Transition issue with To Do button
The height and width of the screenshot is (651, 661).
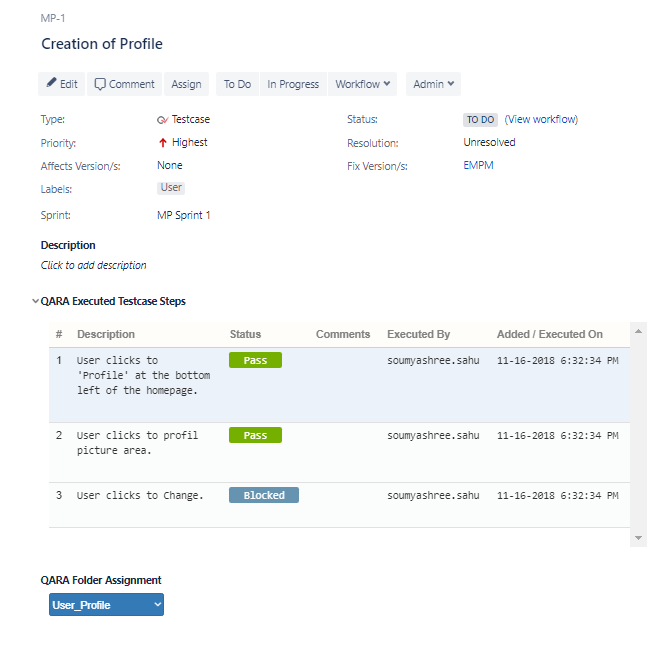(237, 84)
